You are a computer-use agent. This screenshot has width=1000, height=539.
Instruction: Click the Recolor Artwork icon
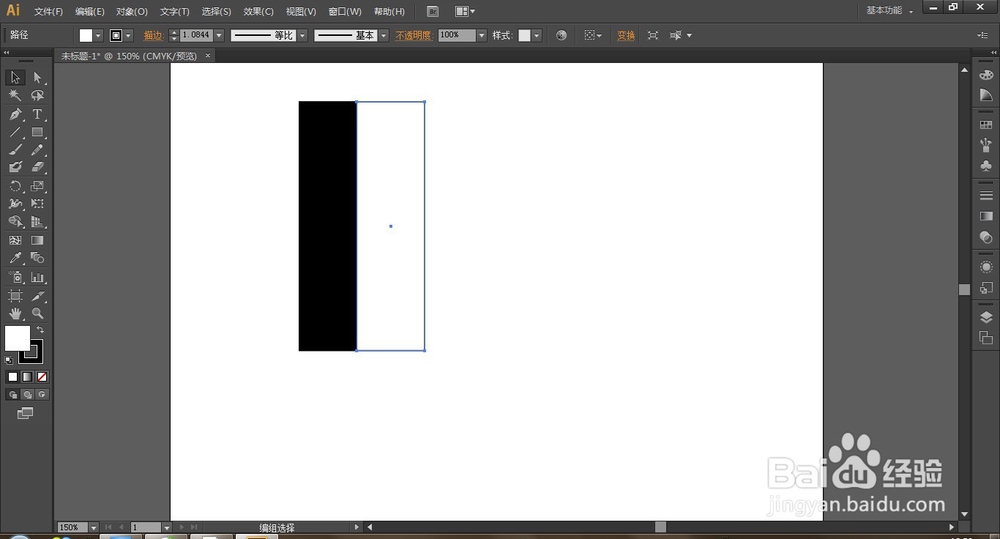[561, 36]
